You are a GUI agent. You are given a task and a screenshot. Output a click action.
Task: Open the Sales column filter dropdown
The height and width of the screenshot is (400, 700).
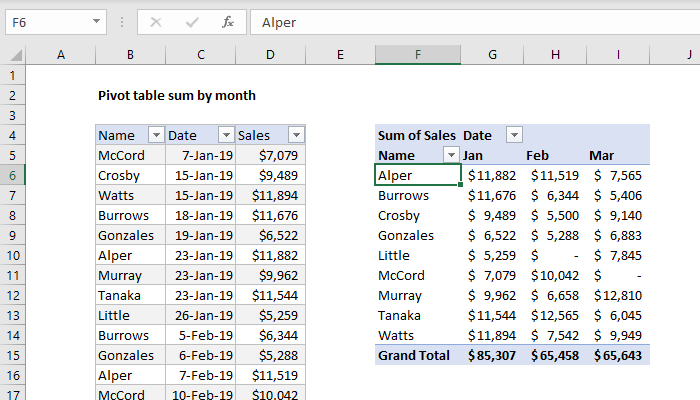pyautogui.click(x=295, y=135)
